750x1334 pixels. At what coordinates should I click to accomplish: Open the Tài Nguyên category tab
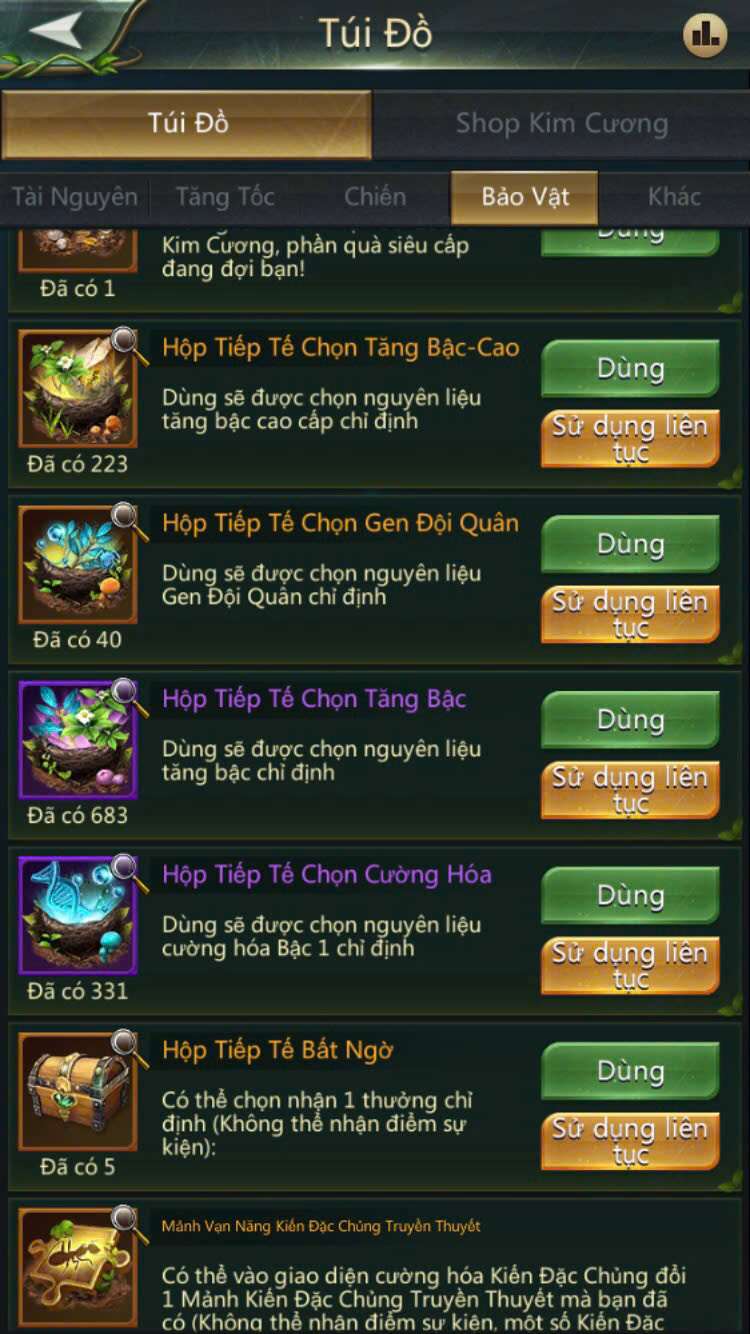click(x=75, y=197)
